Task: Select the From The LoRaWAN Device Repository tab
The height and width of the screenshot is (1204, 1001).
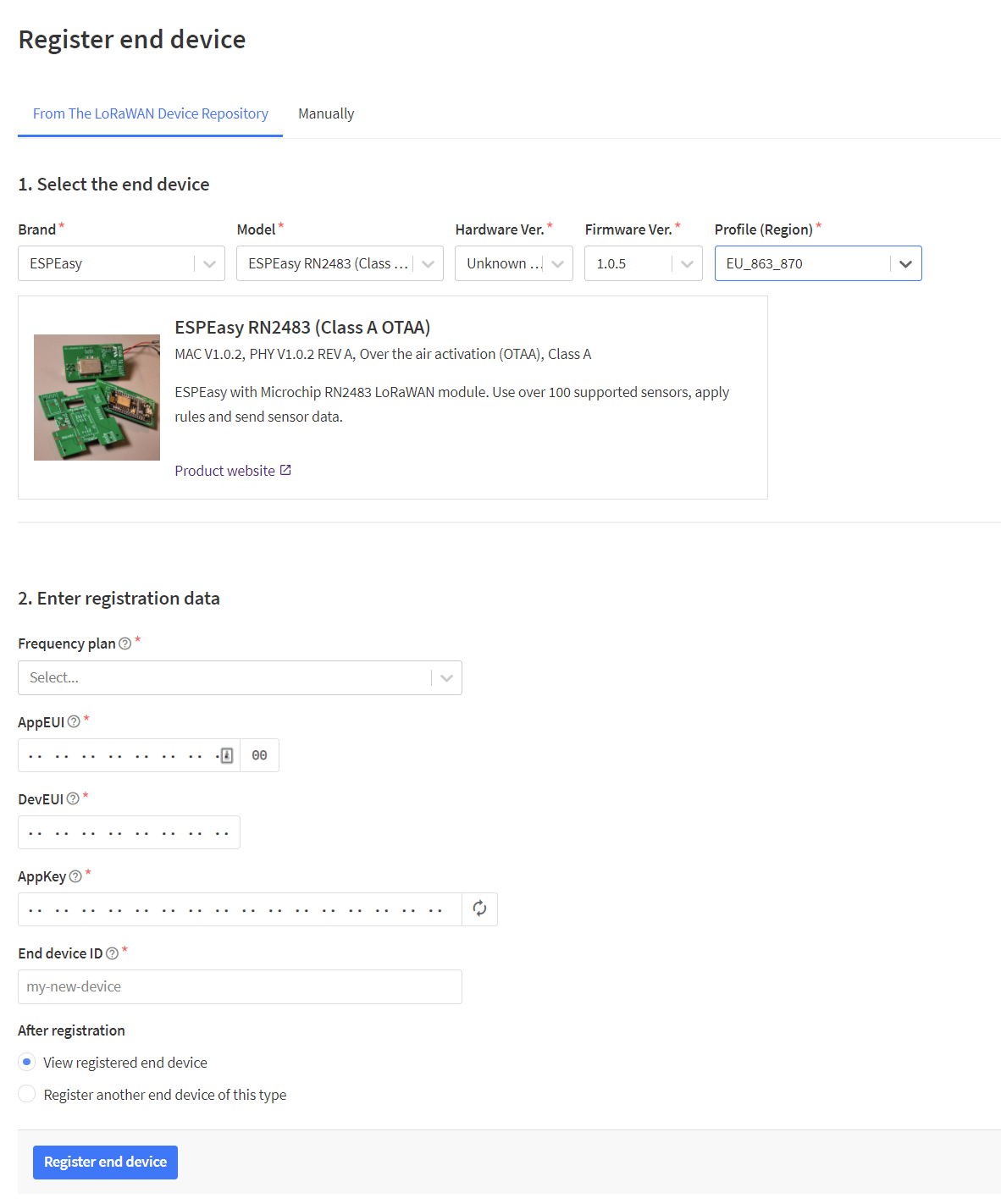Action: 150,113
